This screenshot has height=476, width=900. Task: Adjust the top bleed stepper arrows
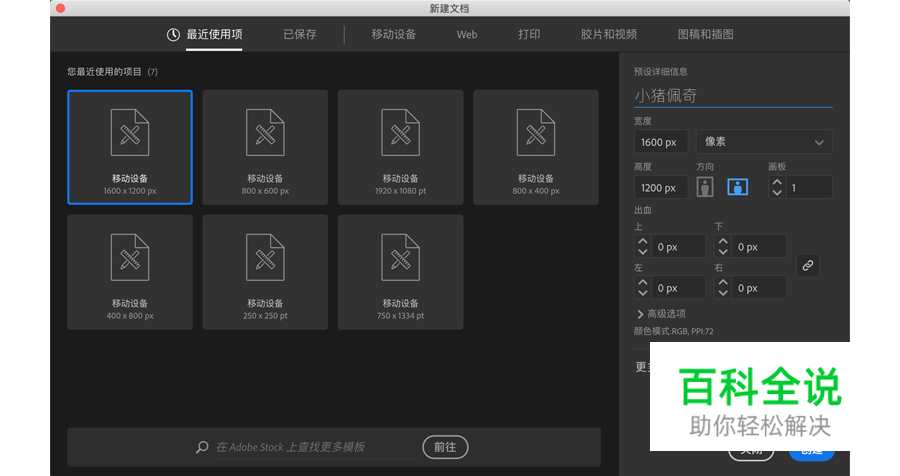(643, 246)
